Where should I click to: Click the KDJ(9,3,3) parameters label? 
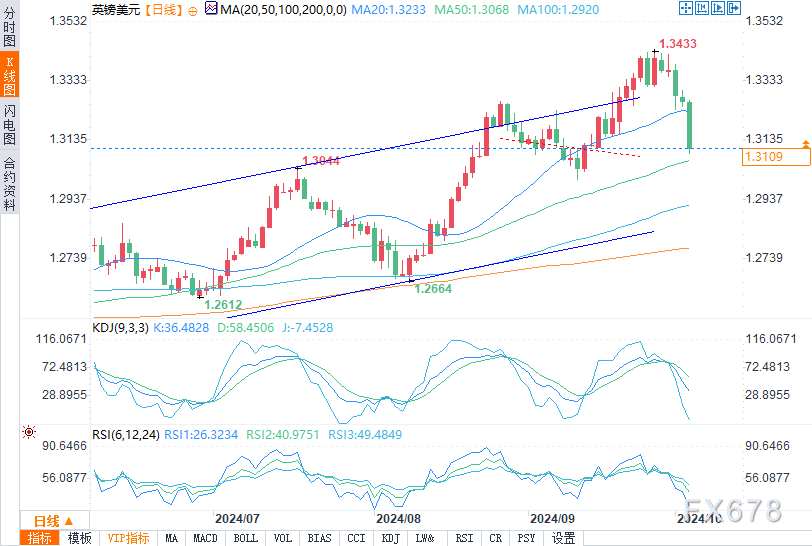point(120,327)
